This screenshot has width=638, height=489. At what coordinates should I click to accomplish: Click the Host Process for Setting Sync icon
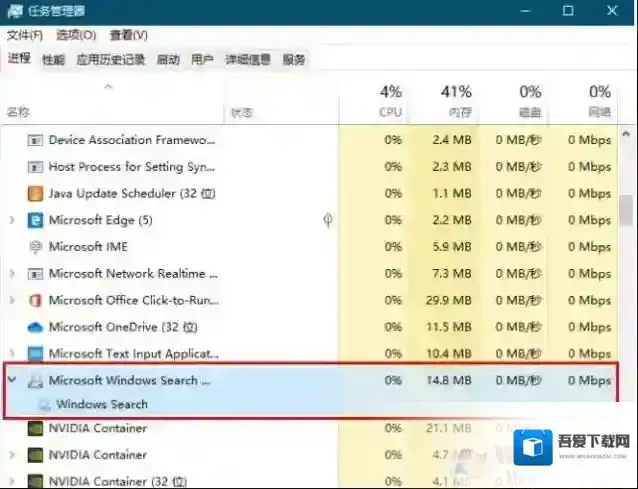(35, 167)
